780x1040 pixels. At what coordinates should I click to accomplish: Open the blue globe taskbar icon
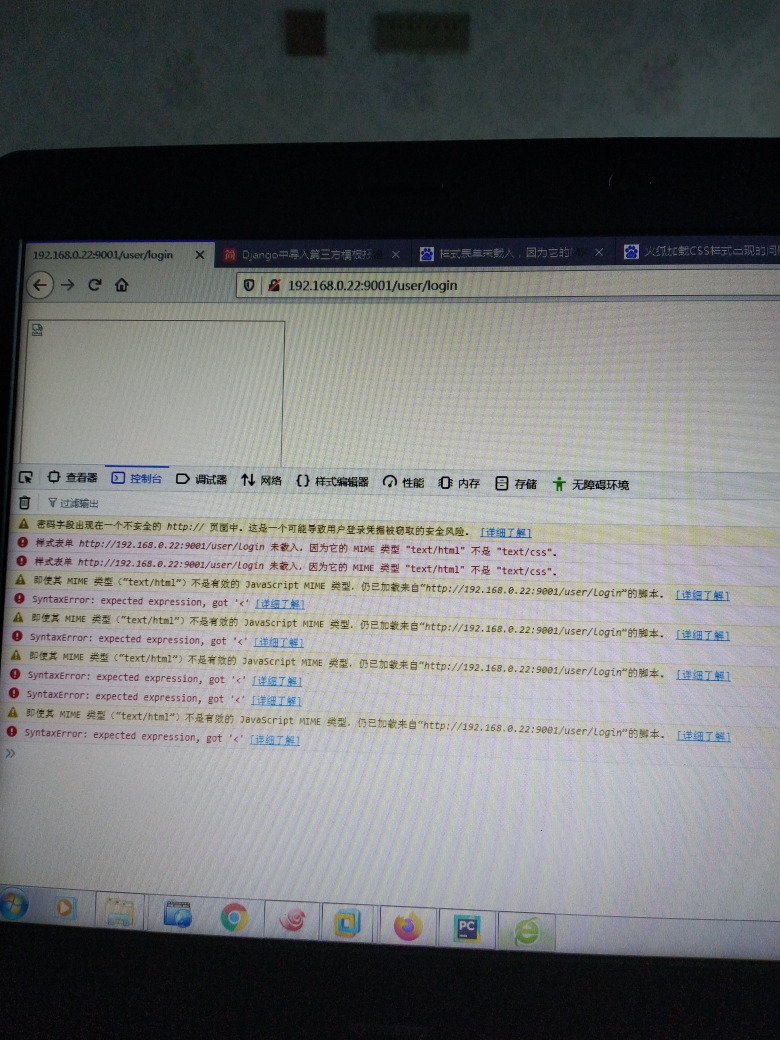177,914
